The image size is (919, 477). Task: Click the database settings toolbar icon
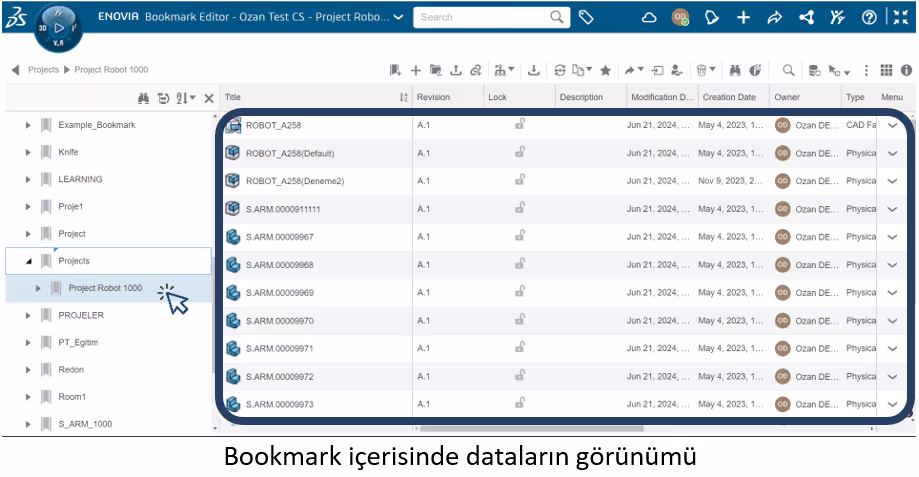click(x=814, y=71)
